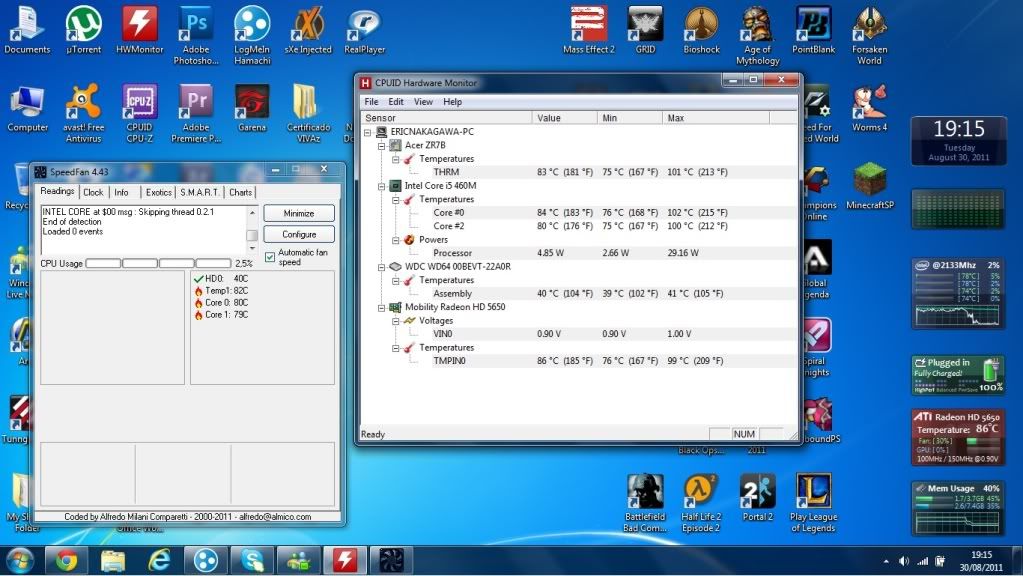1023x576 pixels.
Task: Collapse the Mobility Radeon HD 5650 node
Action: (382, 307)
